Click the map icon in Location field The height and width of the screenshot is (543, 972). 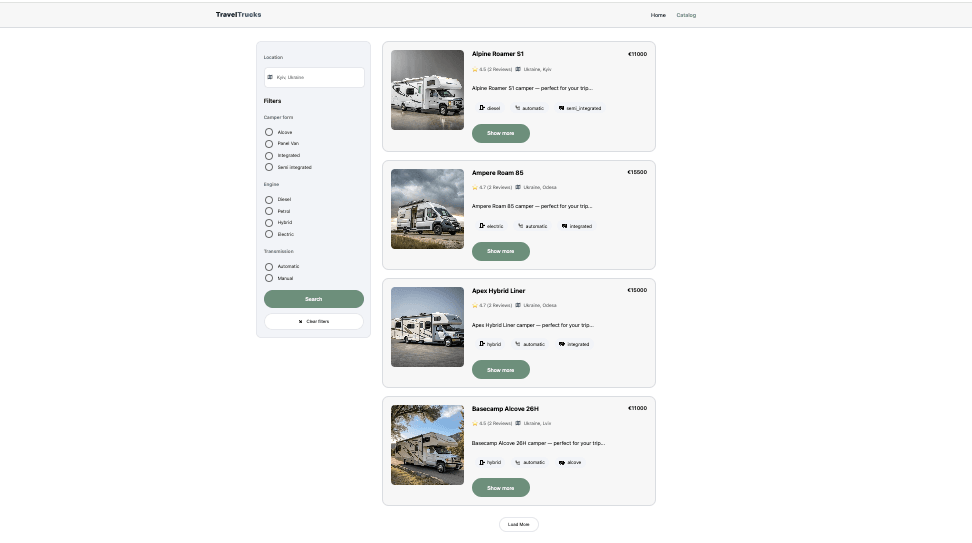pyautogui.click(x=270, y=77)
